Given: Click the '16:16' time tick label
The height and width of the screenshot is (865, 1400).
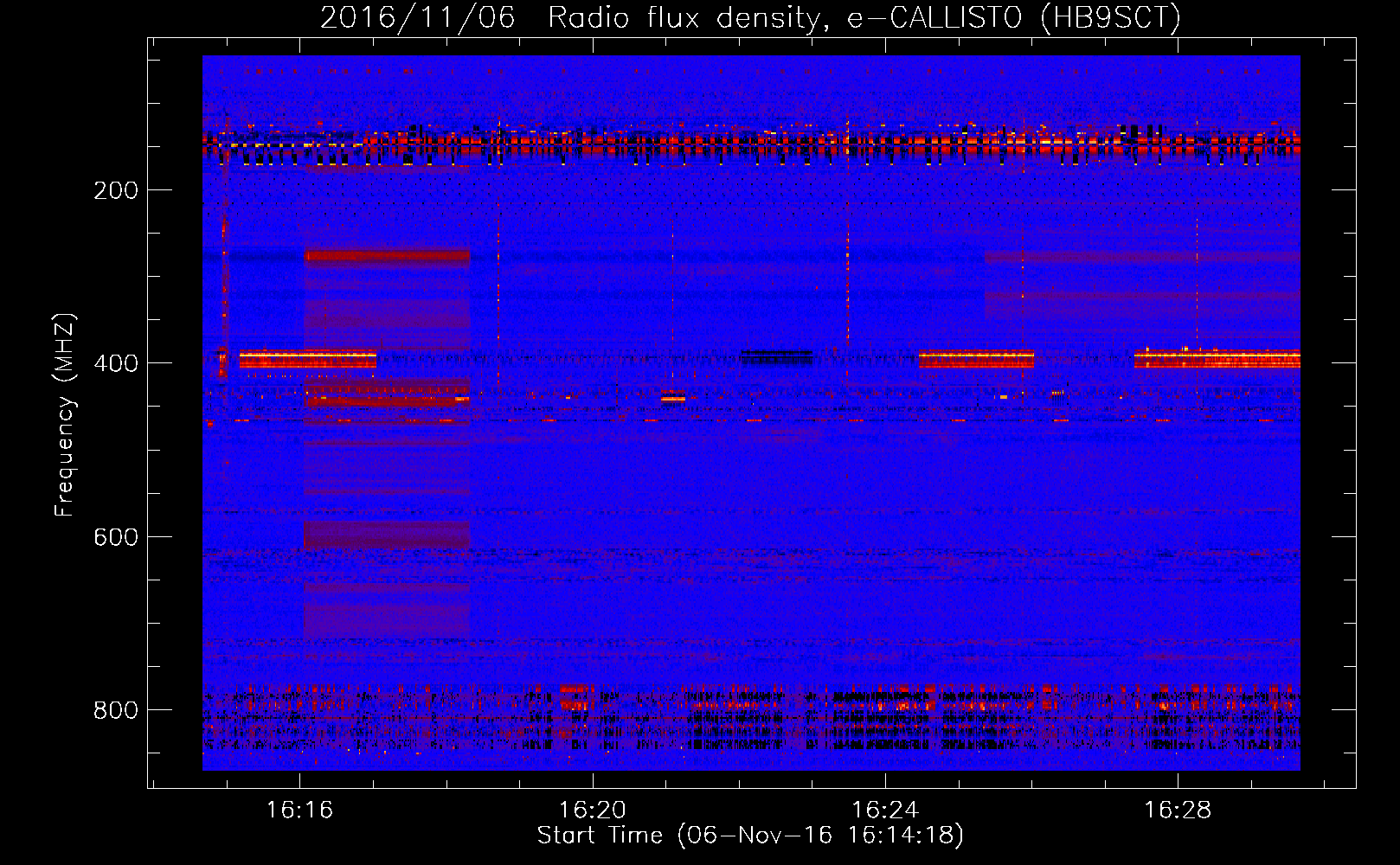Looking at the screenshot, I should (x=299, y=811).
